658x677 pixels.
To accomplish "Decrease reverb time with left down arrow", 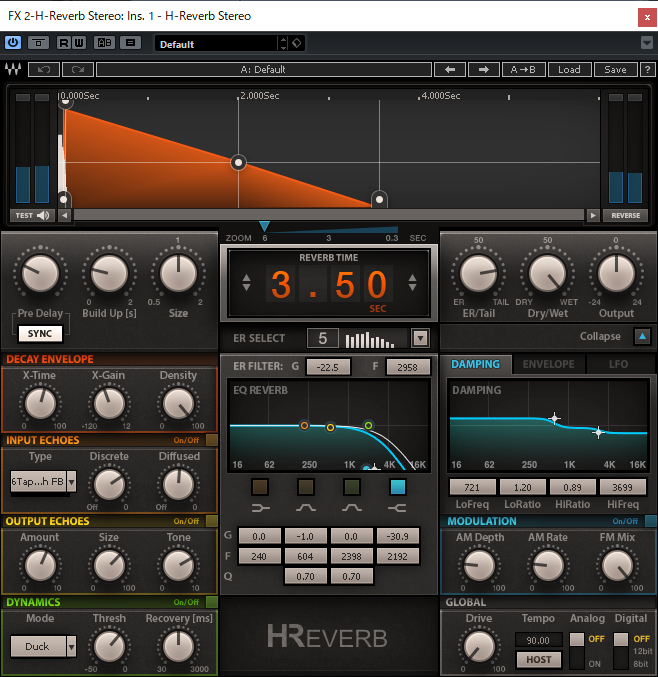I will pos(247,287).
